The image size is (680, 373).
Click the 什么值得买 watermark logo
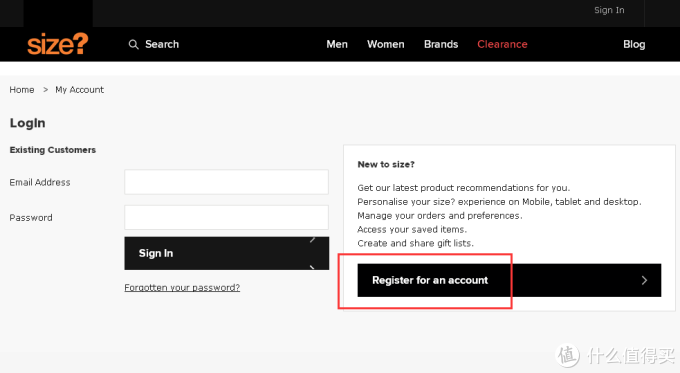[615, 355]
